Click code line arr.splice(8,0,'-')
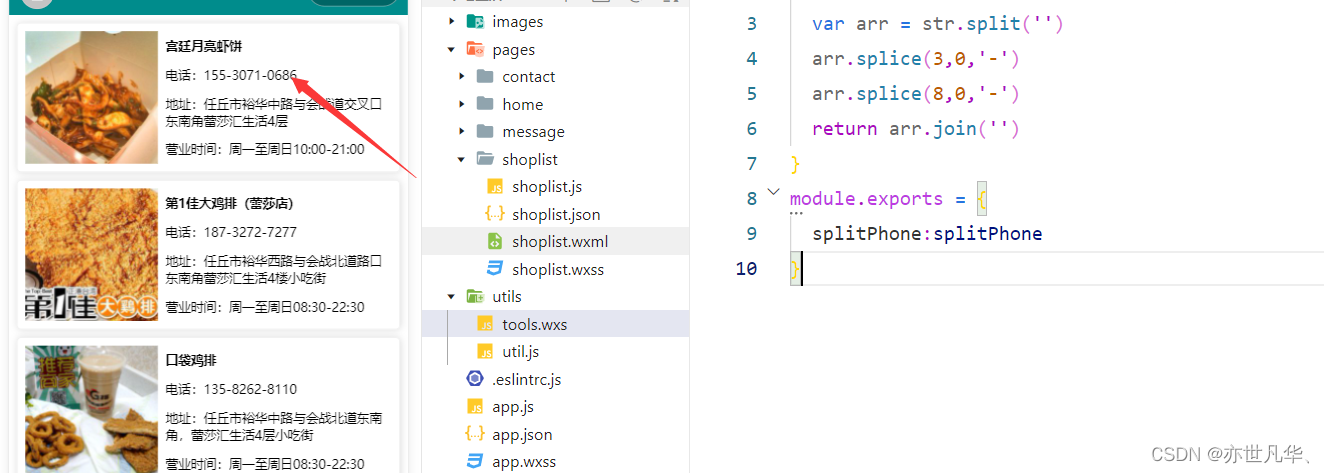Image resolution: width=1324 pixels, height=473 pixels. (916, 93)
